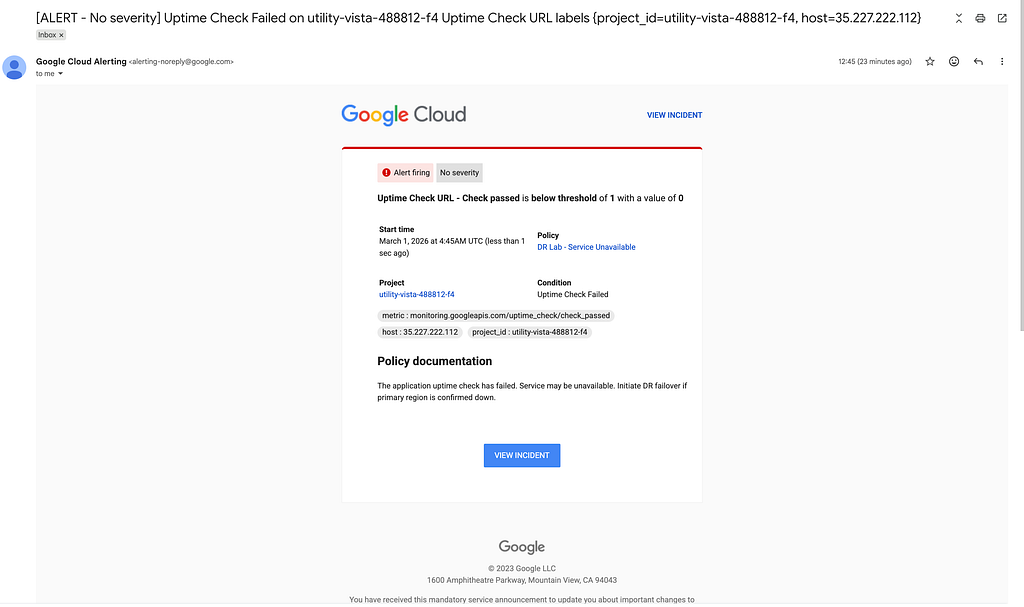Reply using the arrow icon
1024x607 pixels.
point(978,61)
